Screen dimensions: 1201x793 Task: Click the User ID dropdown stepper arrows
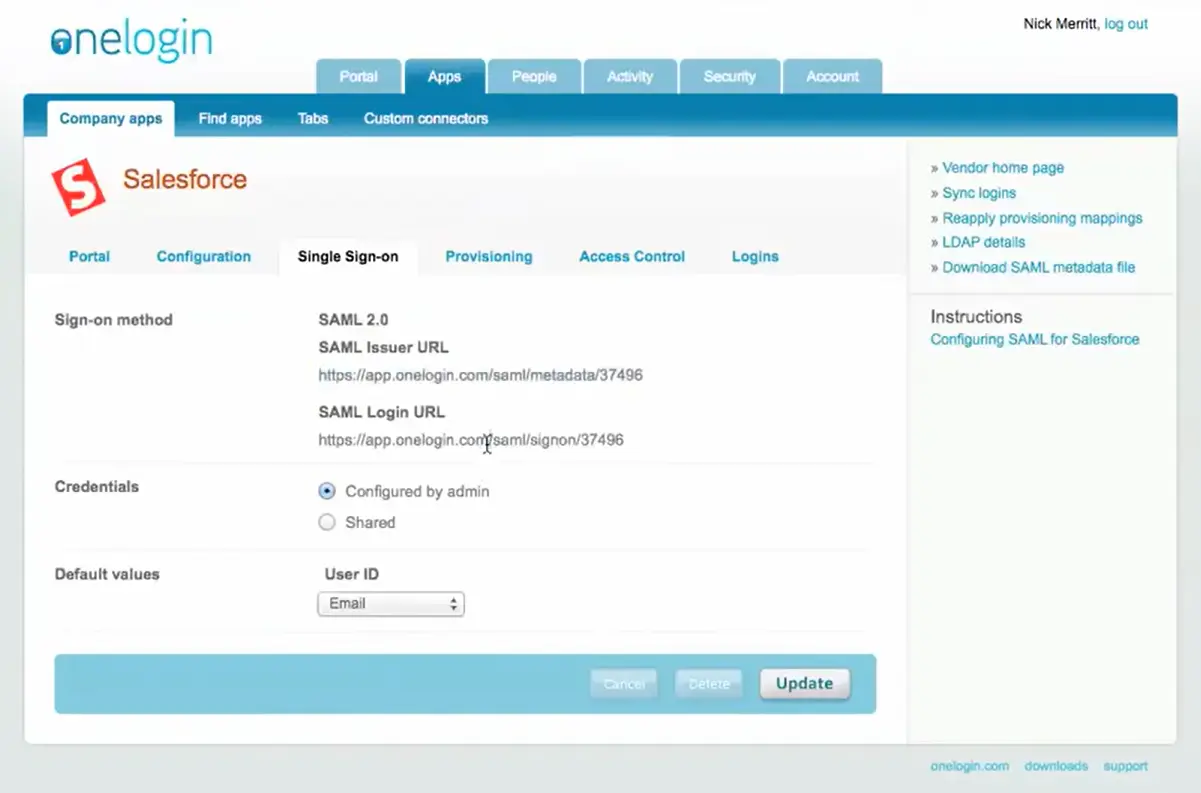(453, 603)
